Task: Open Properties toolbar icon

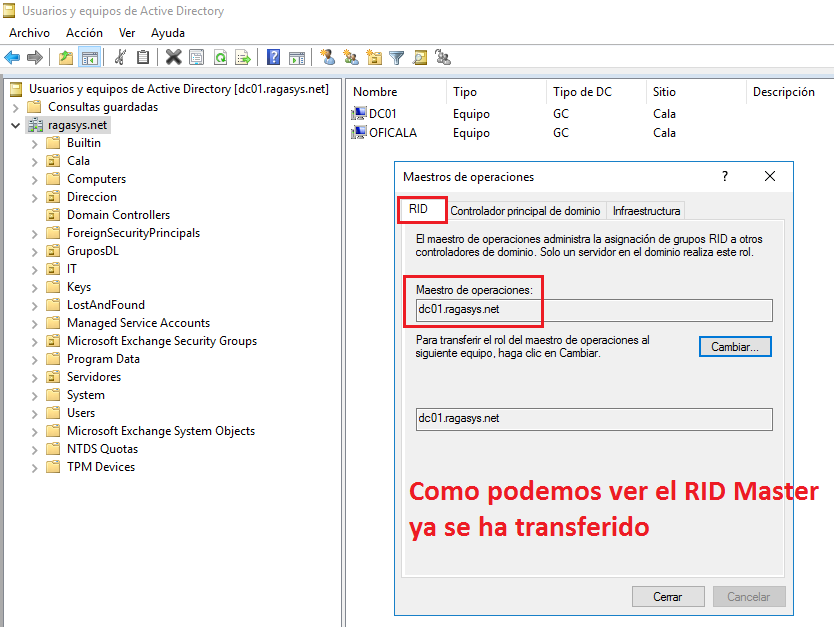Action: pyautogui.click(x=197, y=57)
